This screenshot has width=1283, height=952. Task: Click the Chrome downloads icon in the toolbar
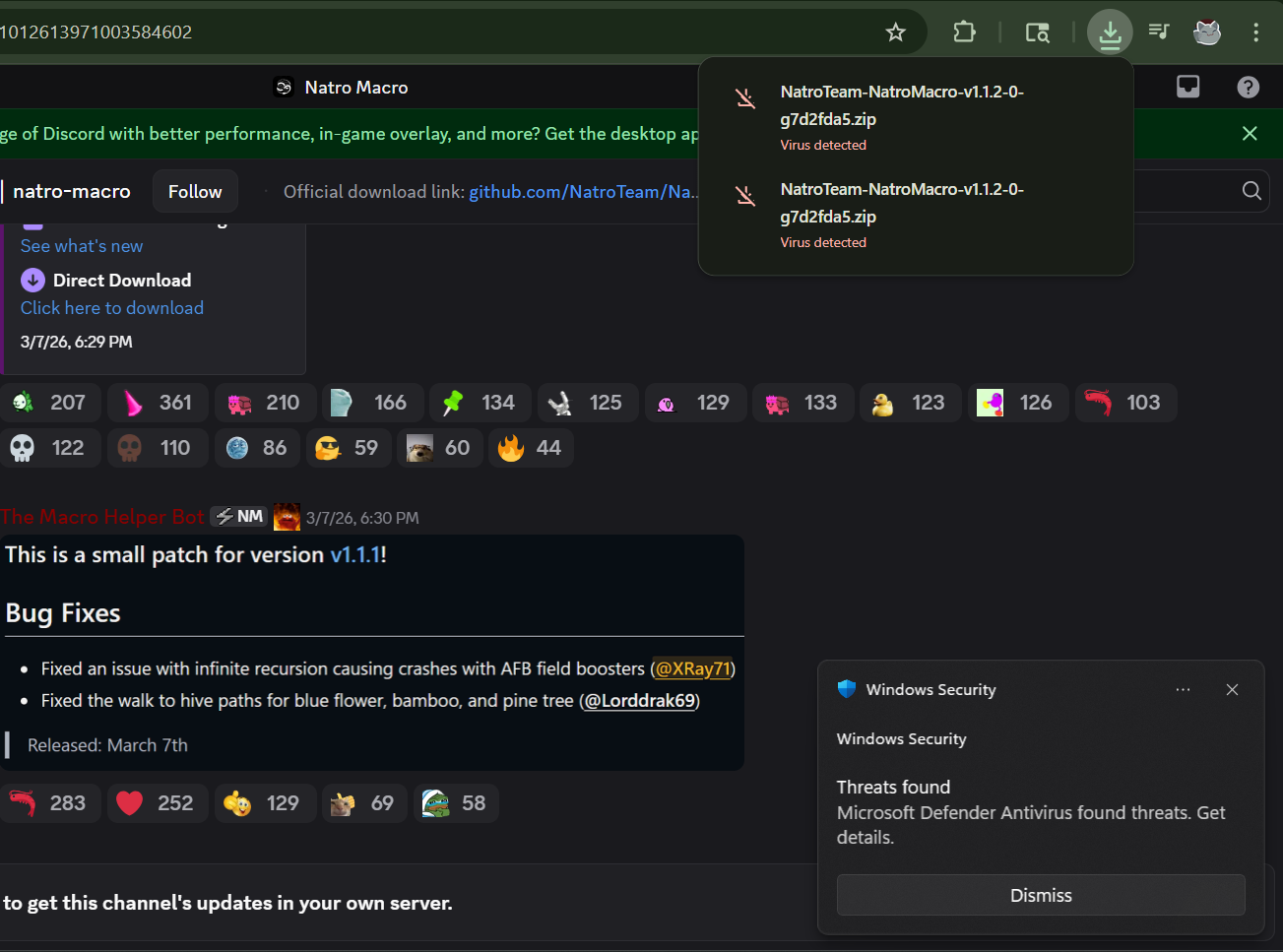(1110, 32)
